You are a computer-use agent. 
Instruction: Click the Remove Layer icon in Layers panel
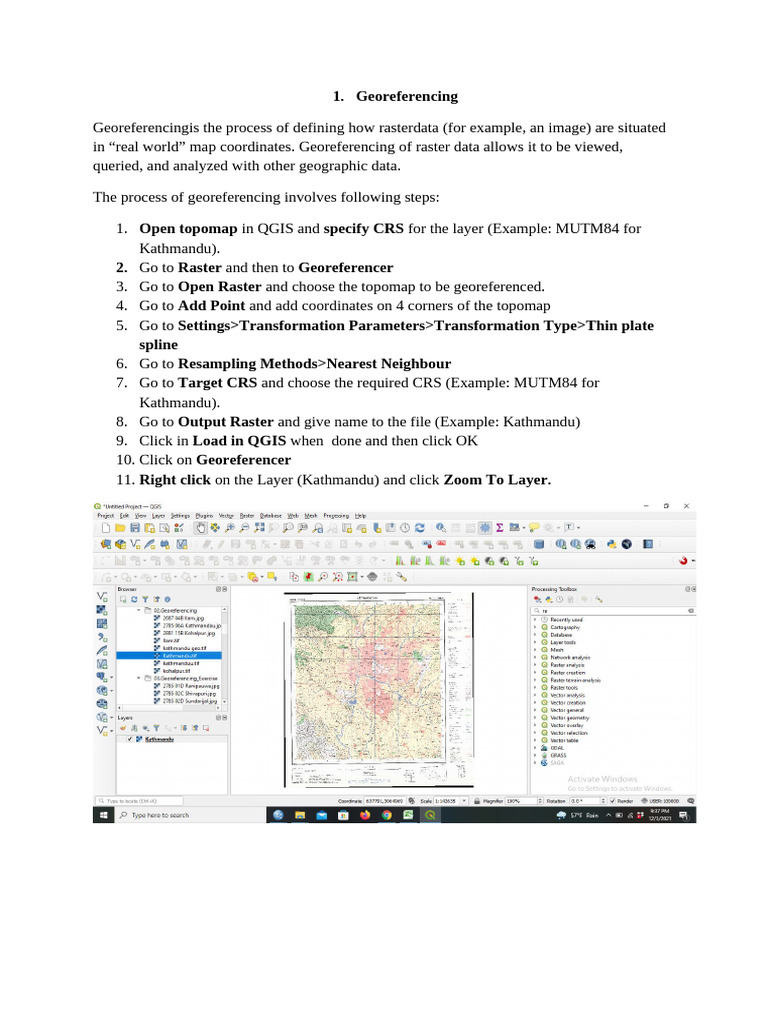[206, 728]
